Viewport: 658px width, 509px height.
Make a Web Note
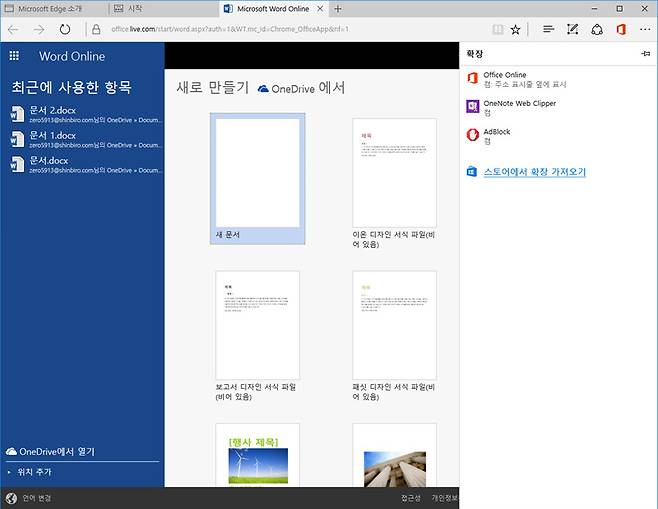coord(572,29)
